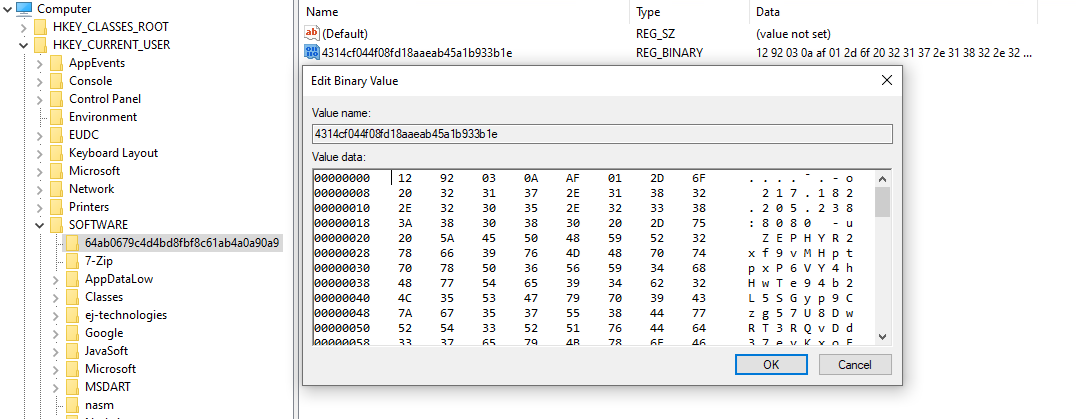This screenshot has width=1076, height=419.
Task: Click the AppDataLow folder icon
Action: pyautogui.click(x=73, y=279)
